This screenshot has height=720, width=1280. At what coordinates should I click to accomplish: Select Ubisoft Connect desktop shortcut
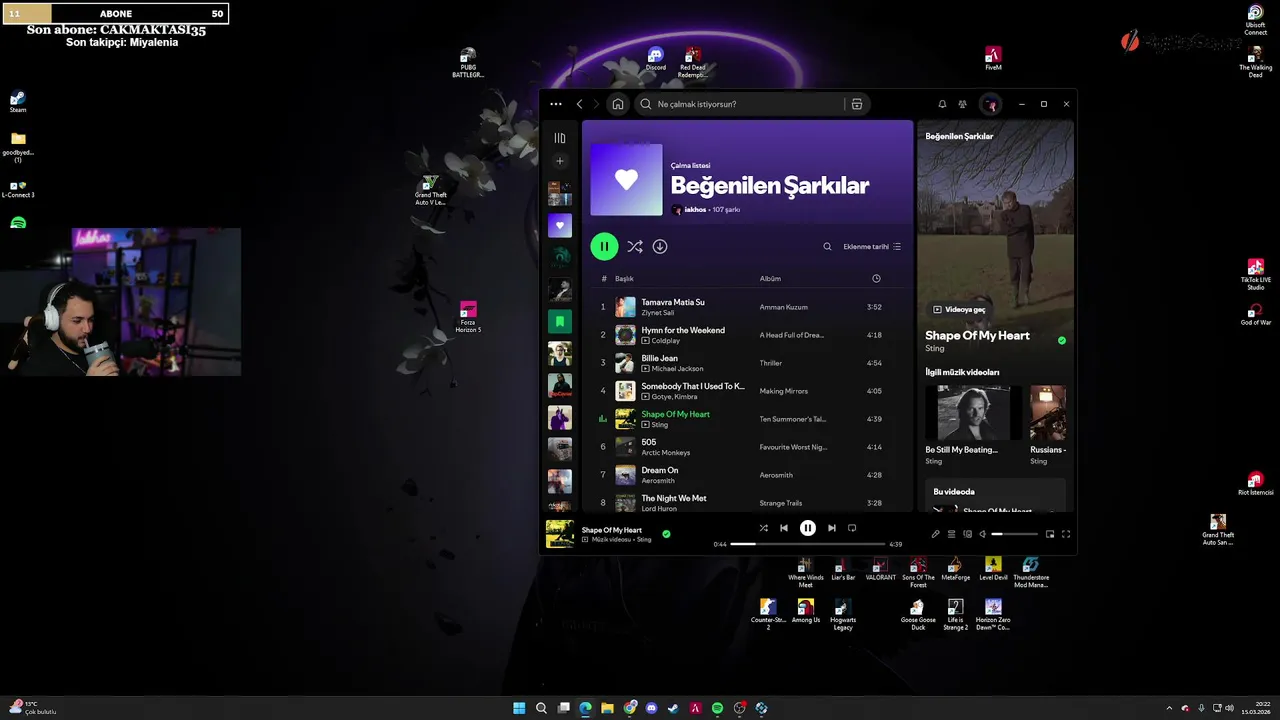point(1256,21)
